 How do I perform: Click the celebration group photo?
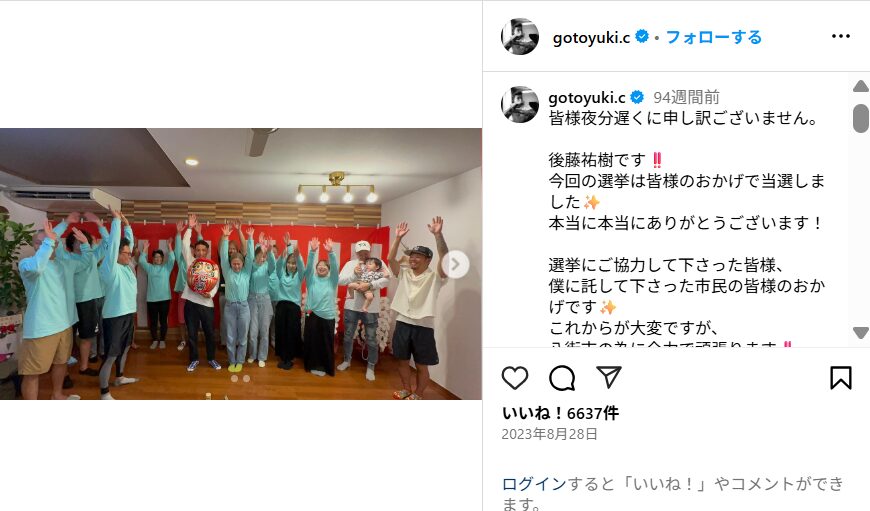click(x=241, y=264)
